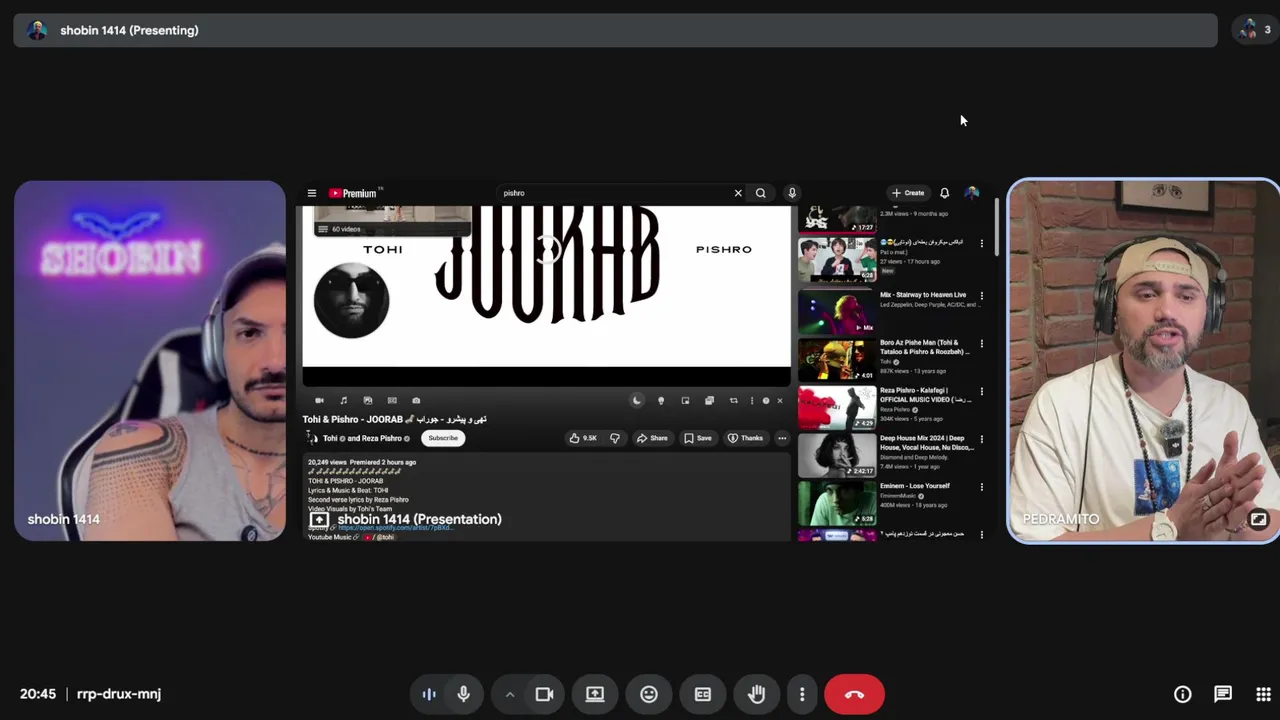
Task: Toggle the Meet camera button
Action: click(x=544, y=694)
